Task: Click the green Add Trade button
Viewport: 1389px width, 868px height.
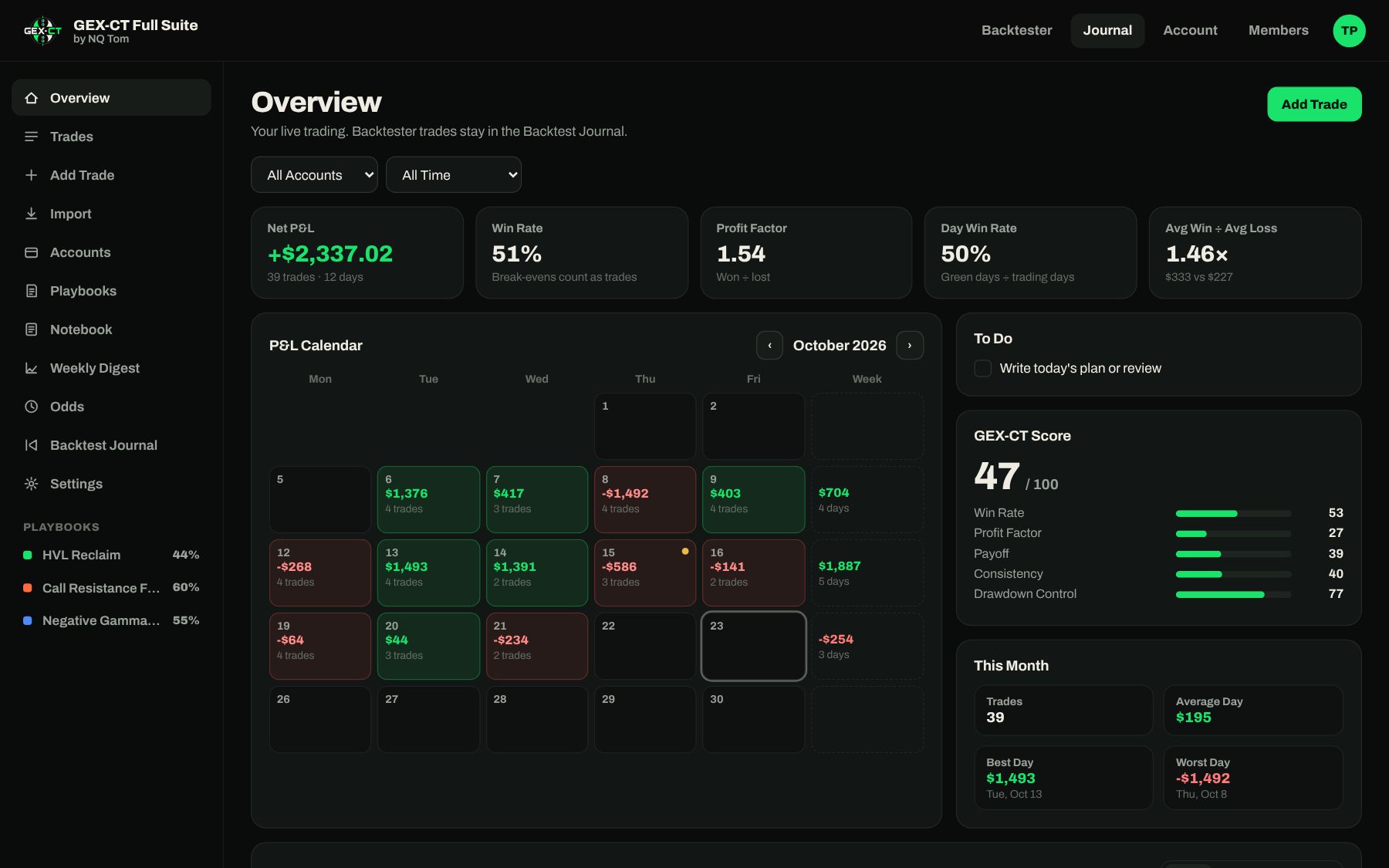Action: [1314, 104]
